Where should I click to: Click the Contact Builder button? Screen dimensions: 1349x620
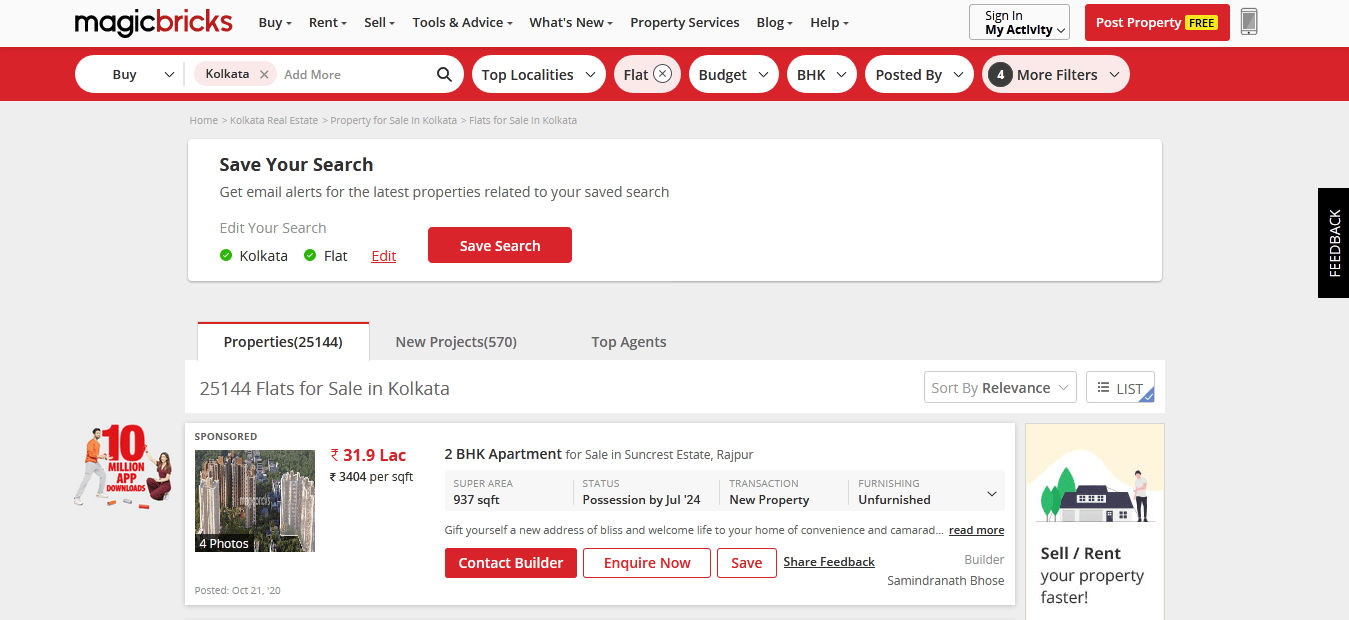coord(510,562)
